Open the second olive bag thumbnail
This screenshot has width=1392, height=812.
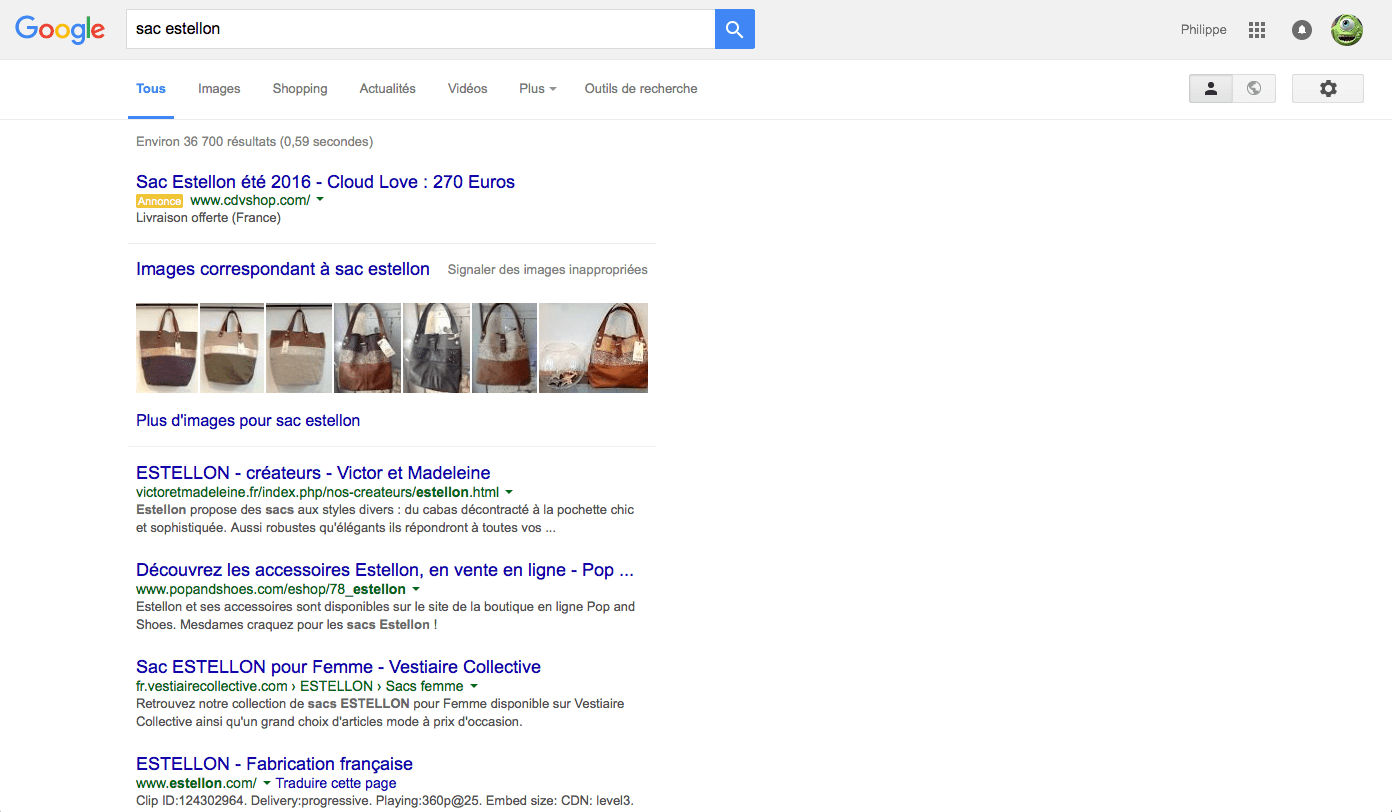click(232, 348)
